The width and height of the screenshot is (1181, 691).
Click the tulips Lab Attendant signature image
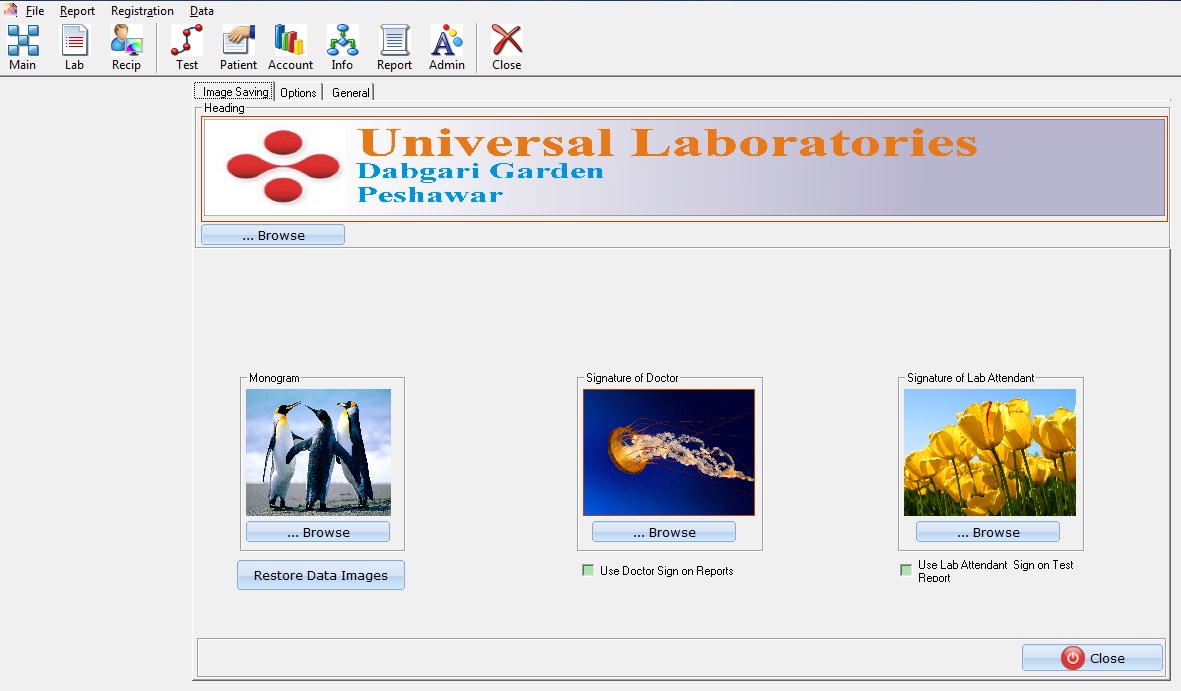coord(990,452)
